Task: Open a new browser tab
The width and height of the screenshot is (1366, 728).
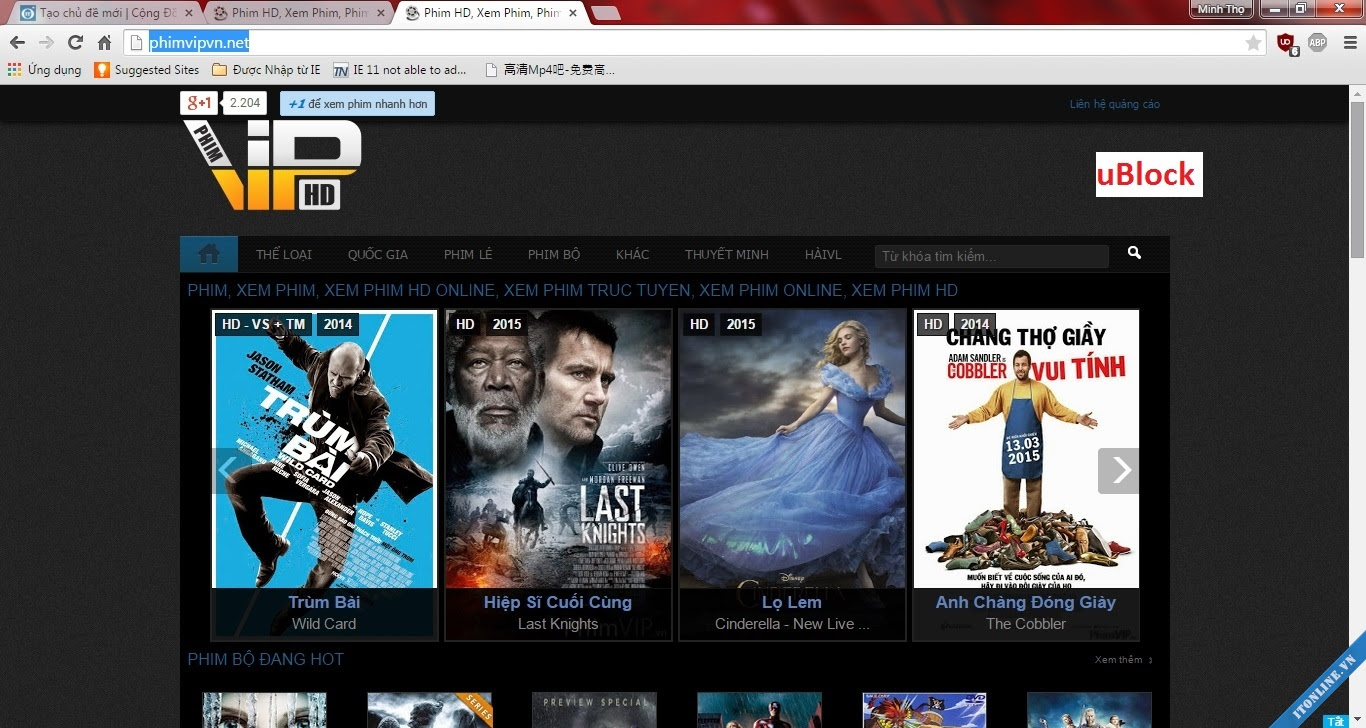Action: (605, 13)
